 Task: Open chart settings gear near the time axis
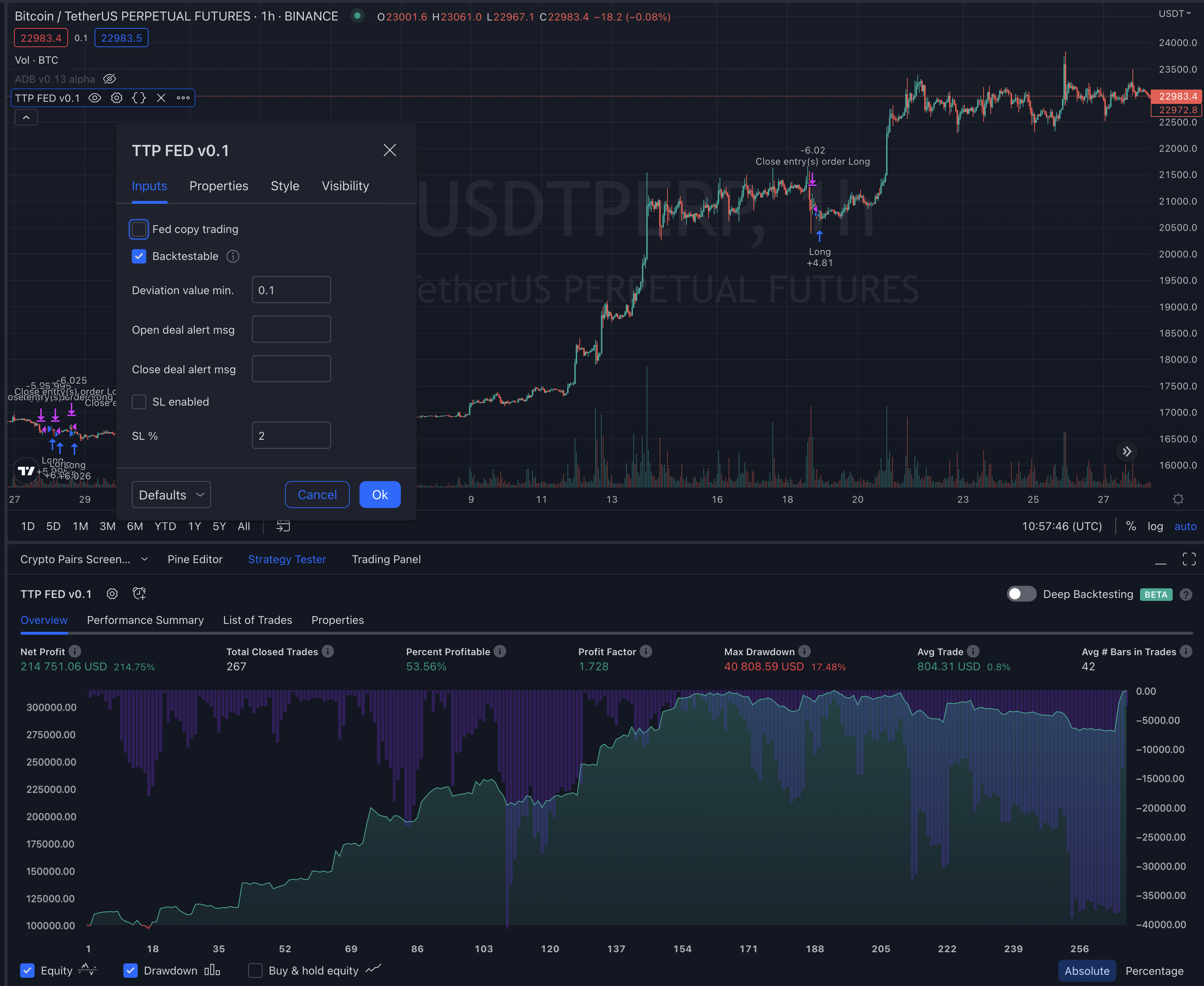[x=1178, y=499]
